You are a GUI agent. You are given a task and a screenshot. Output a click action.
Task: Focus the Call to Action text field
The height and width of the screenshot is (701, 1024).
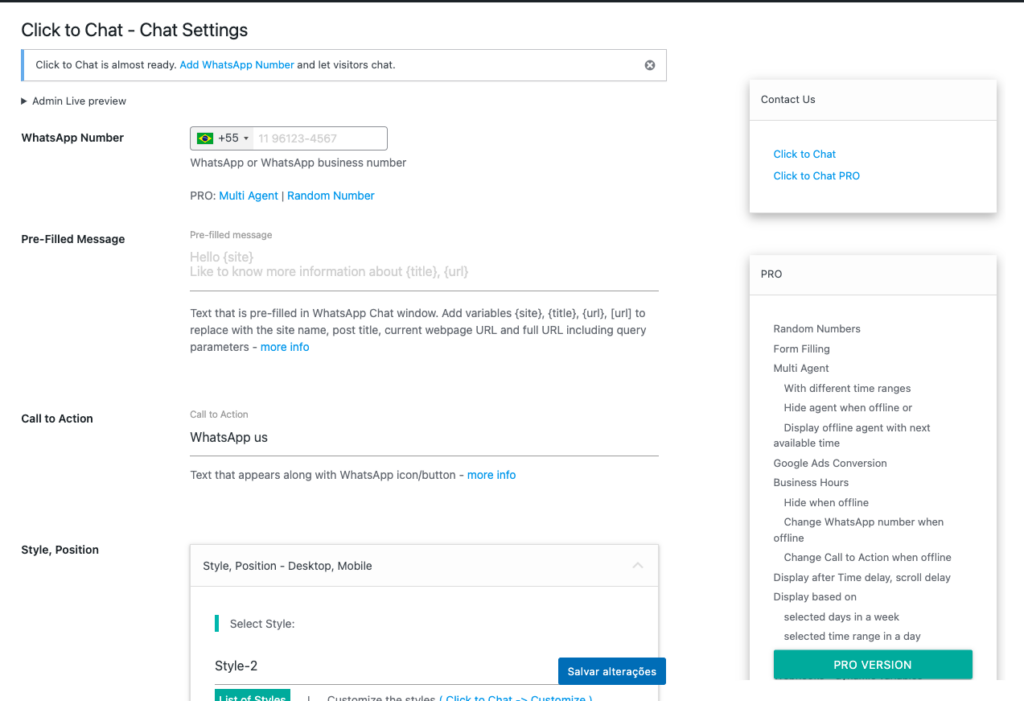click(424, 438)
